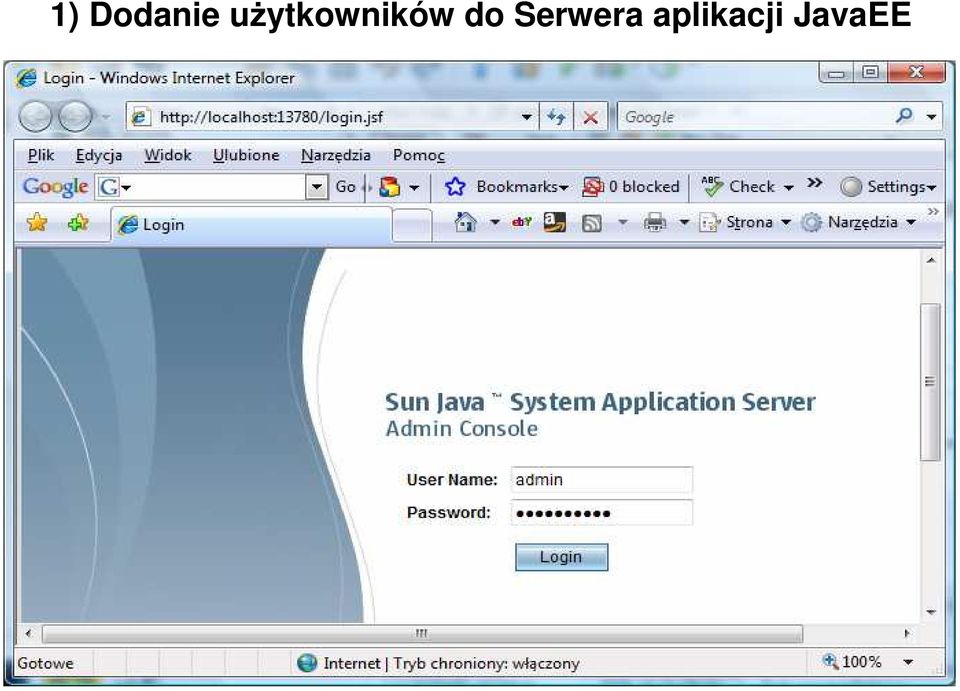Click the ABC spell Check icon
This screenshot has height=691, width=960.
click(x=711, y=186)
